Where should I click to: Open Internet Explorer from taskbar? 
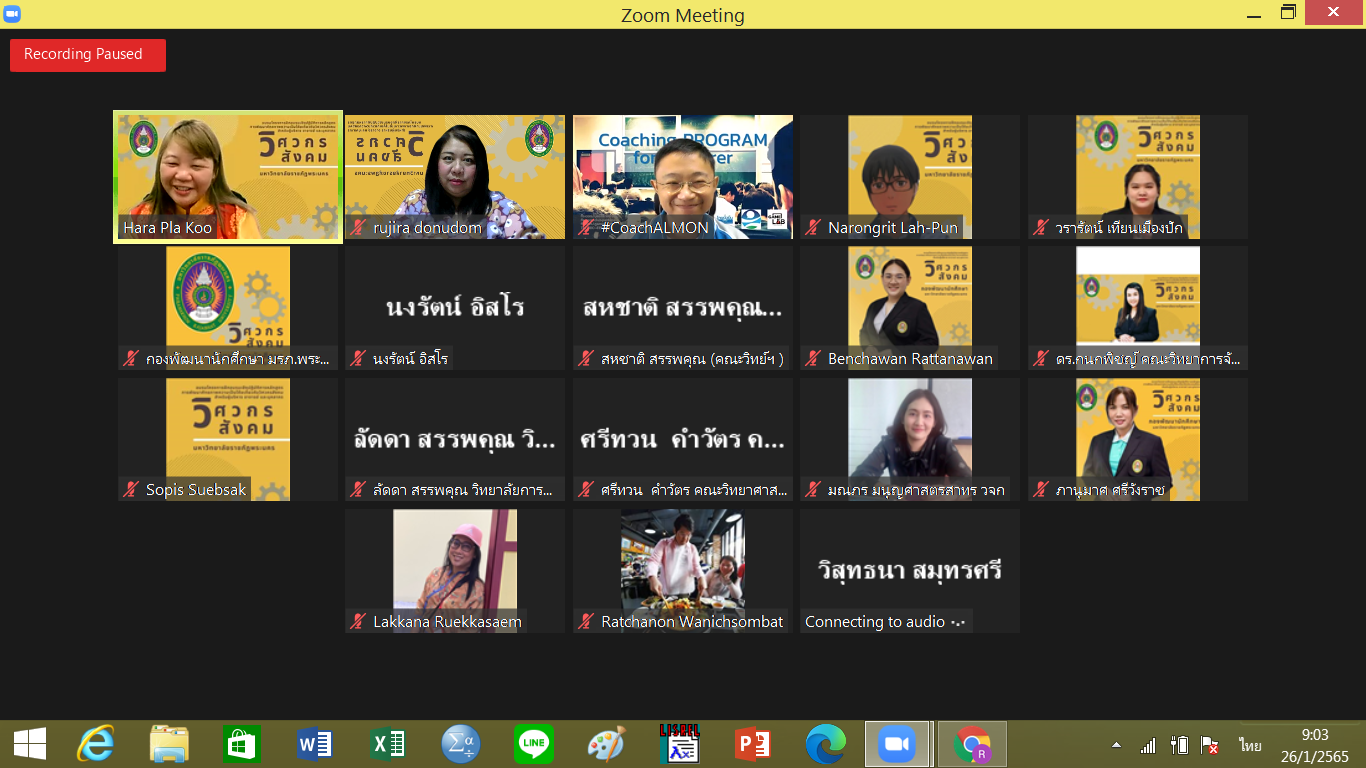(96, 744)
